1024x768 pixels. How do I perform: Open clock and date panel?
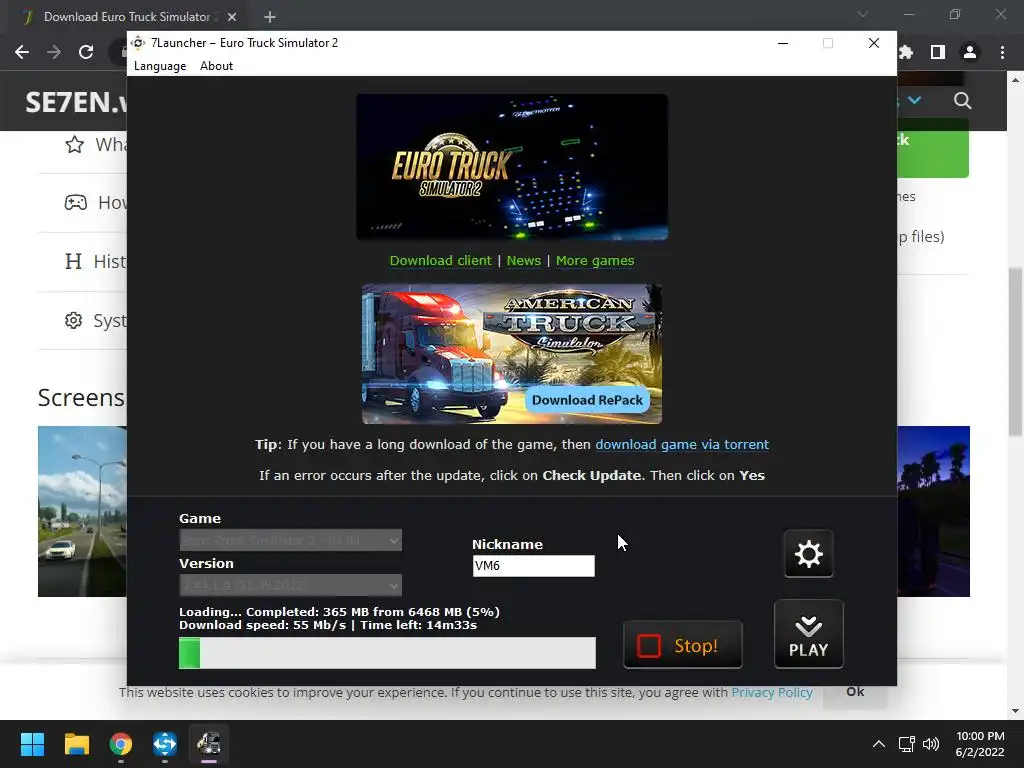(980, 744)
